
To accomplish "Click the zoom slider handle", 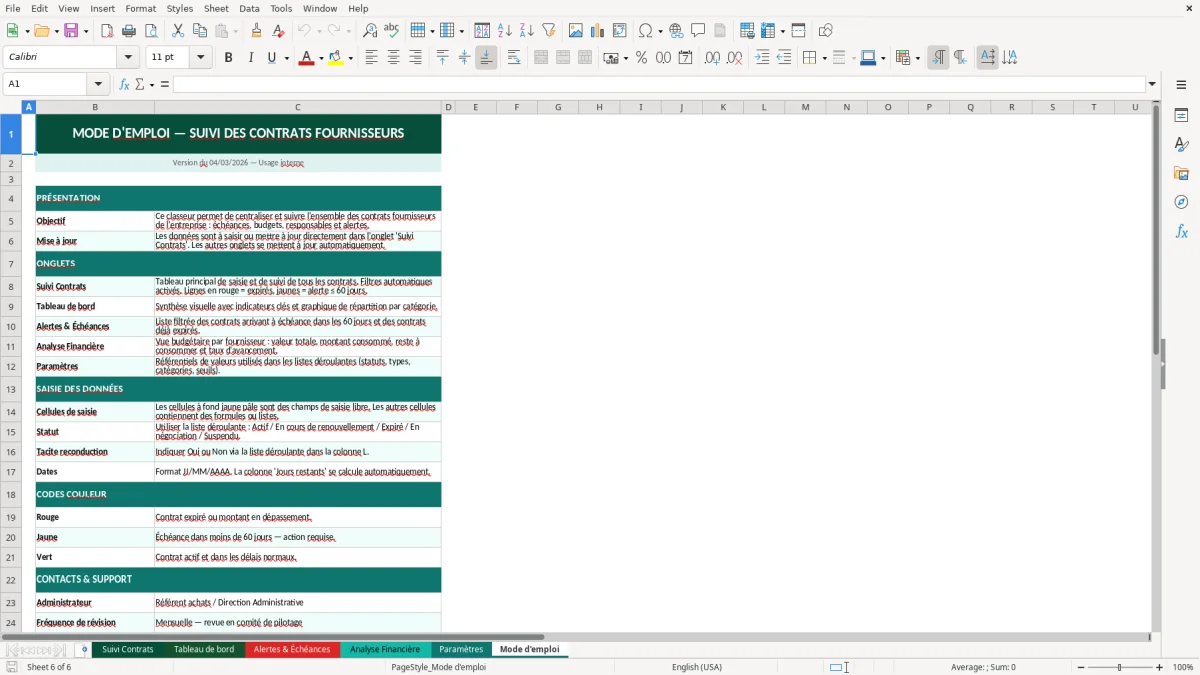I will 1119,667.
